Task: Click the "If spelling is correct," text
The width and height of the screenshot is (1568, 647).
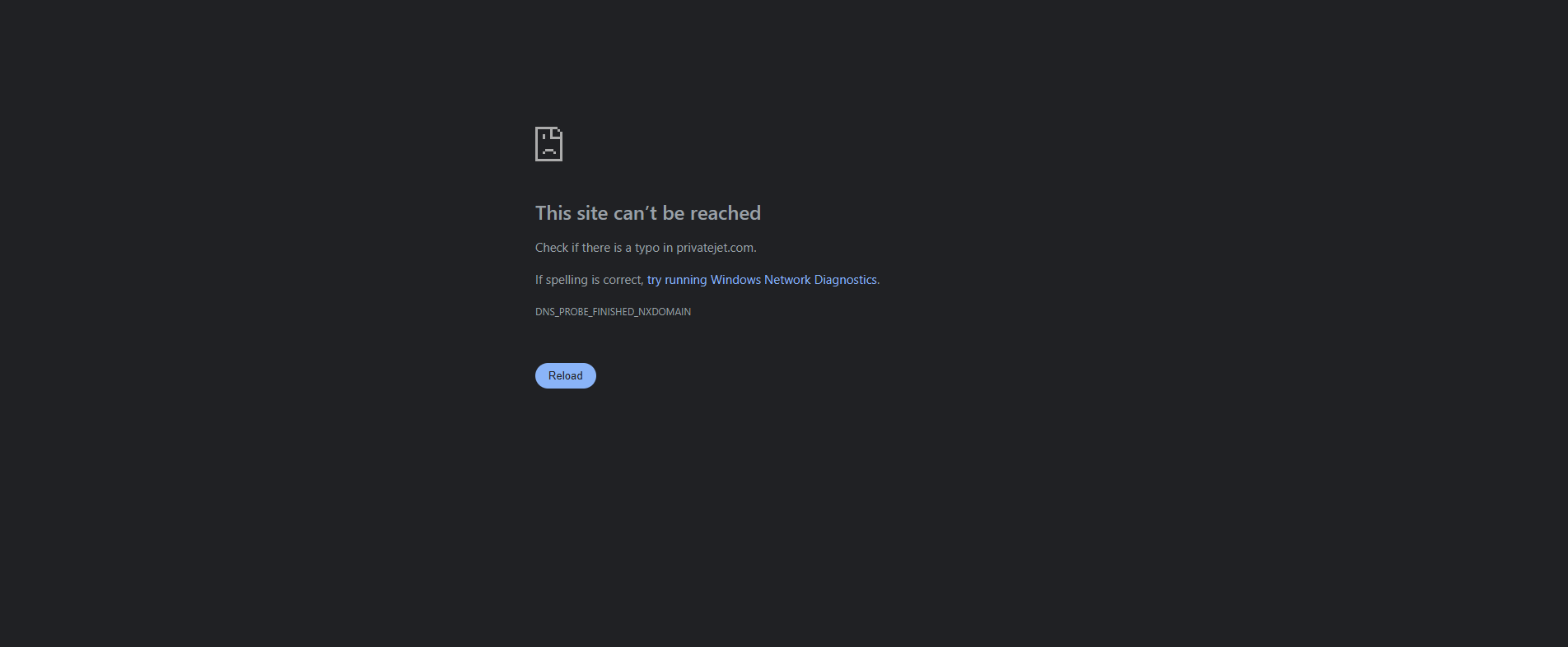Action: coord(589,280)
